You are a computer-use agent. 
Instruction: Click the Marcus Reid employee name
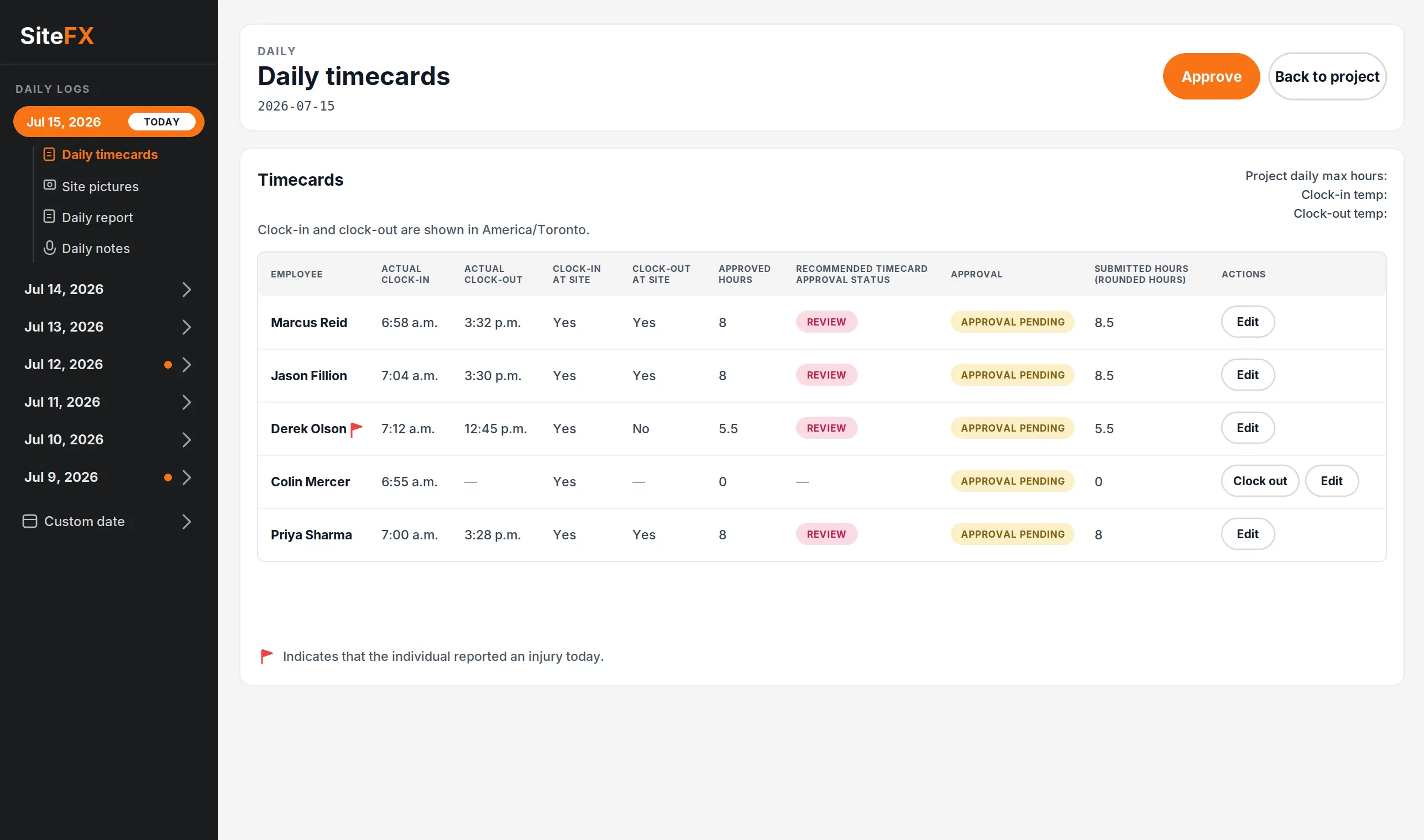click(x=308, y=323)
